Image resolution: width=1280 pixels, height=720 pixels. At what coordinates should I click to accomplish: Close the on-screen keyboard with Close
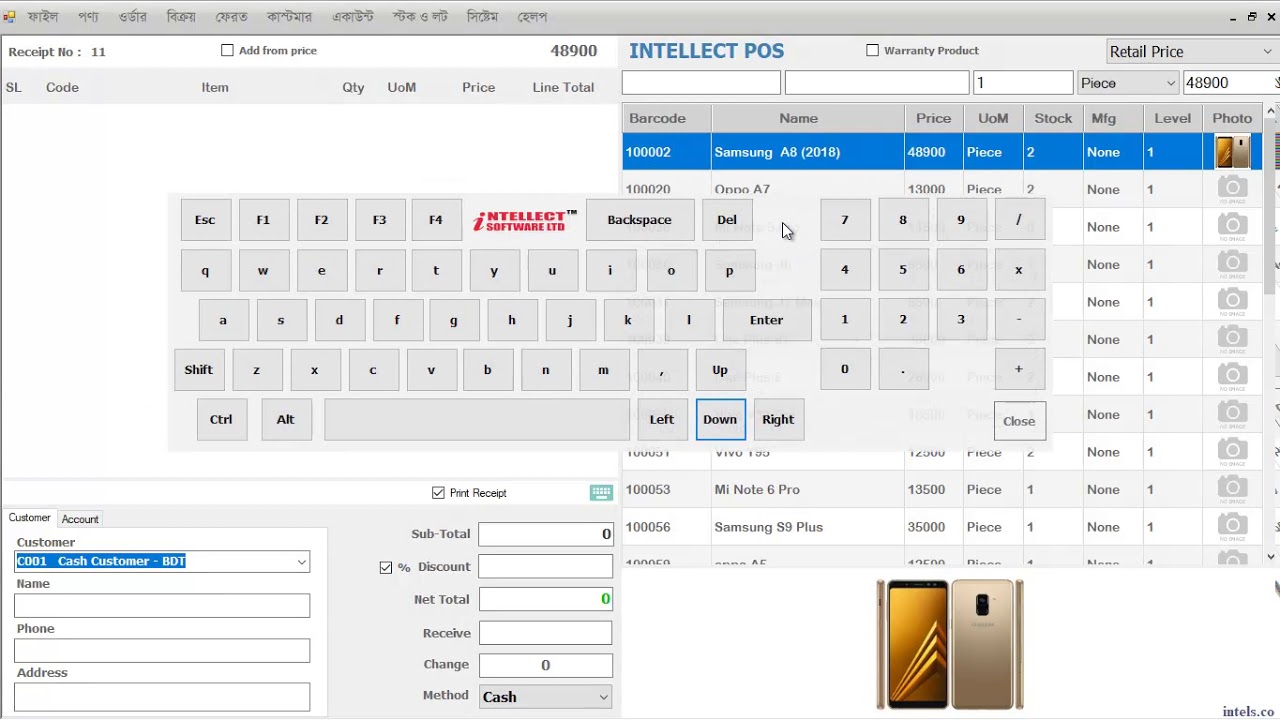(1019, 421)
